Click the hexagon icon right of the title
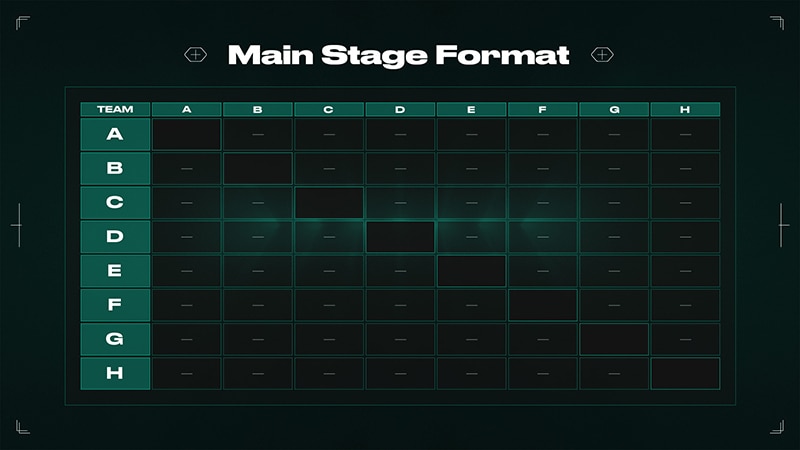The image size is (800, 450). 602,54
